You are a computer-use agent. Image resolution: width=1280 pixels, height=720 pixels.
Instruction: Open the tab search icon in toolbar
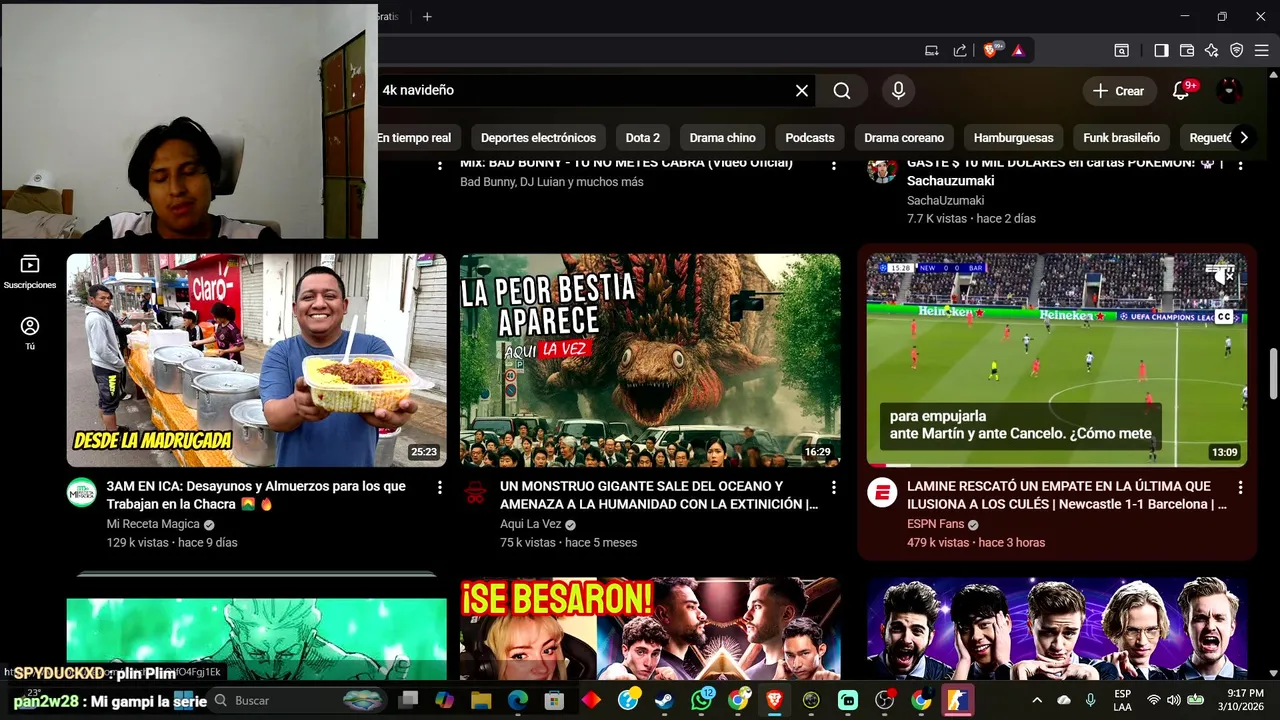click(x=1122, y=50)
